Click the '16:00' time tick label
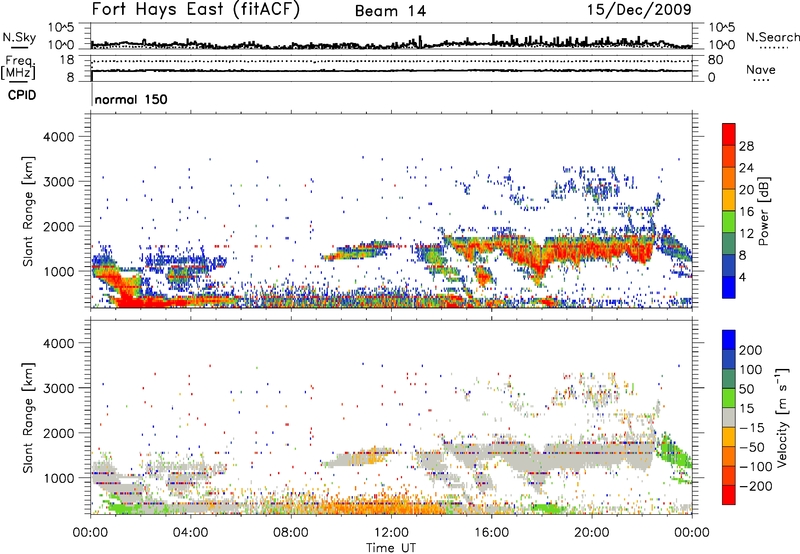The image size is (800, 554). [x=491, y=533]
